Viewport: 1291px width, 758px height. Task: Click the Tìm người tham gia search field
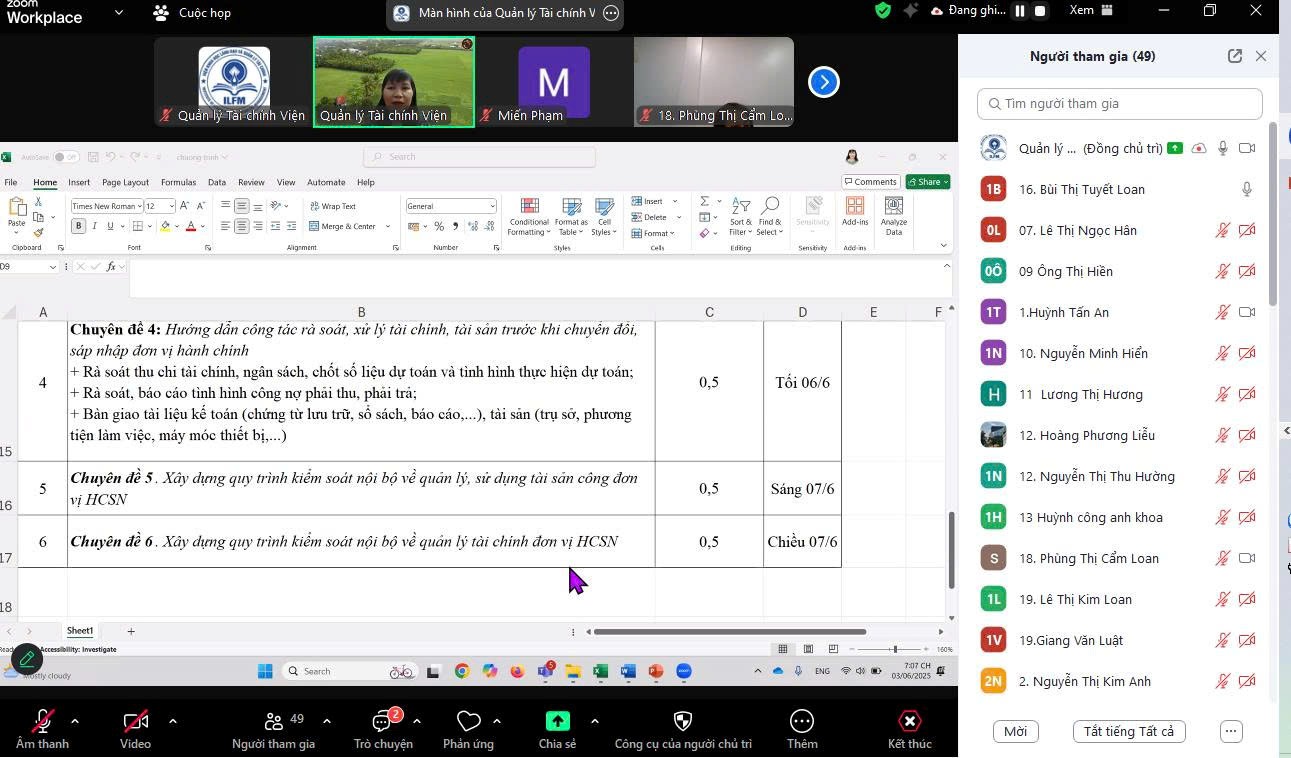[x=1120, y=103]
